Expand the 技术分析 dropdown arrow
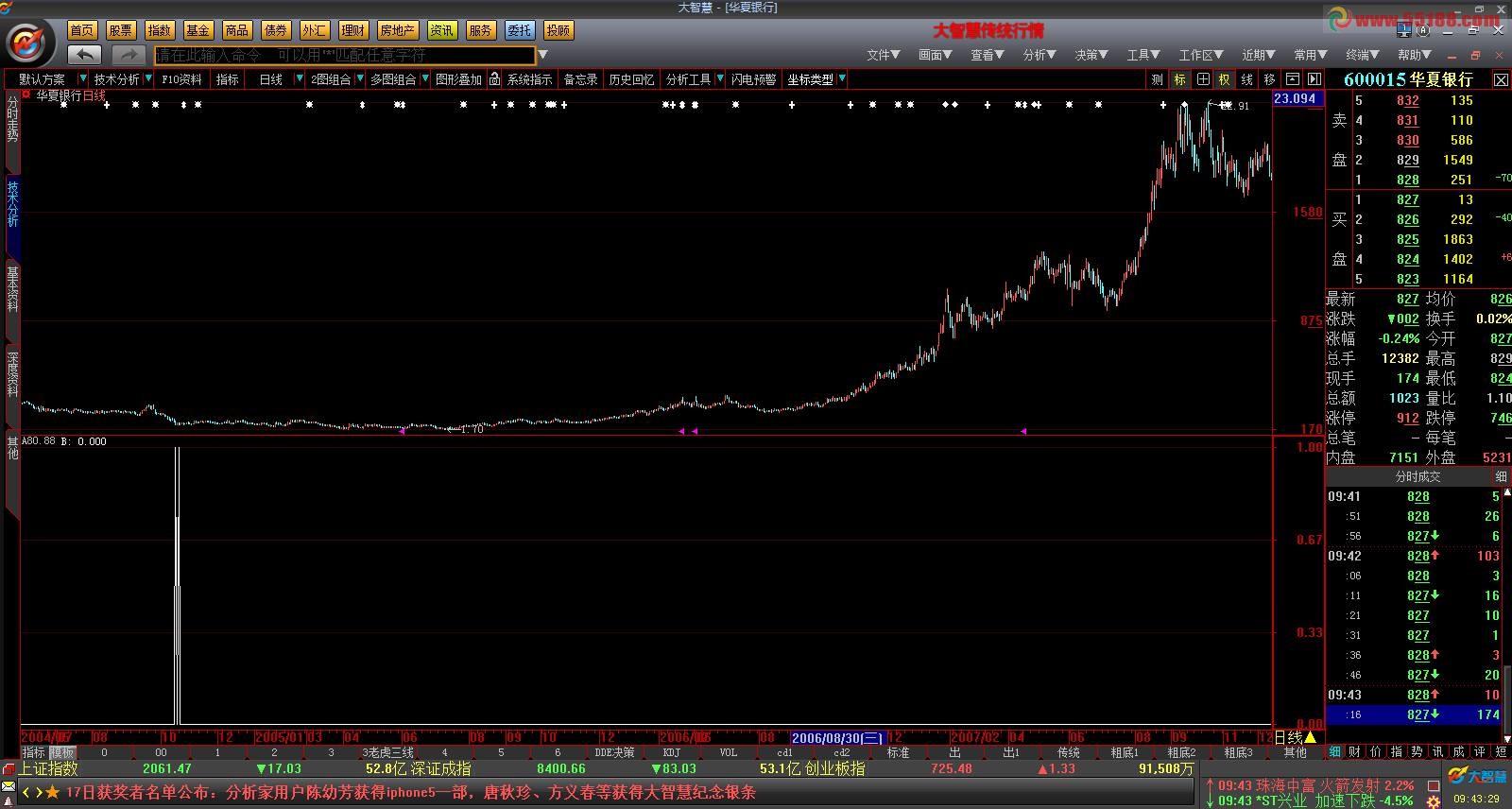The height and width of the screenshot is (809, 1512). (147, 79)
